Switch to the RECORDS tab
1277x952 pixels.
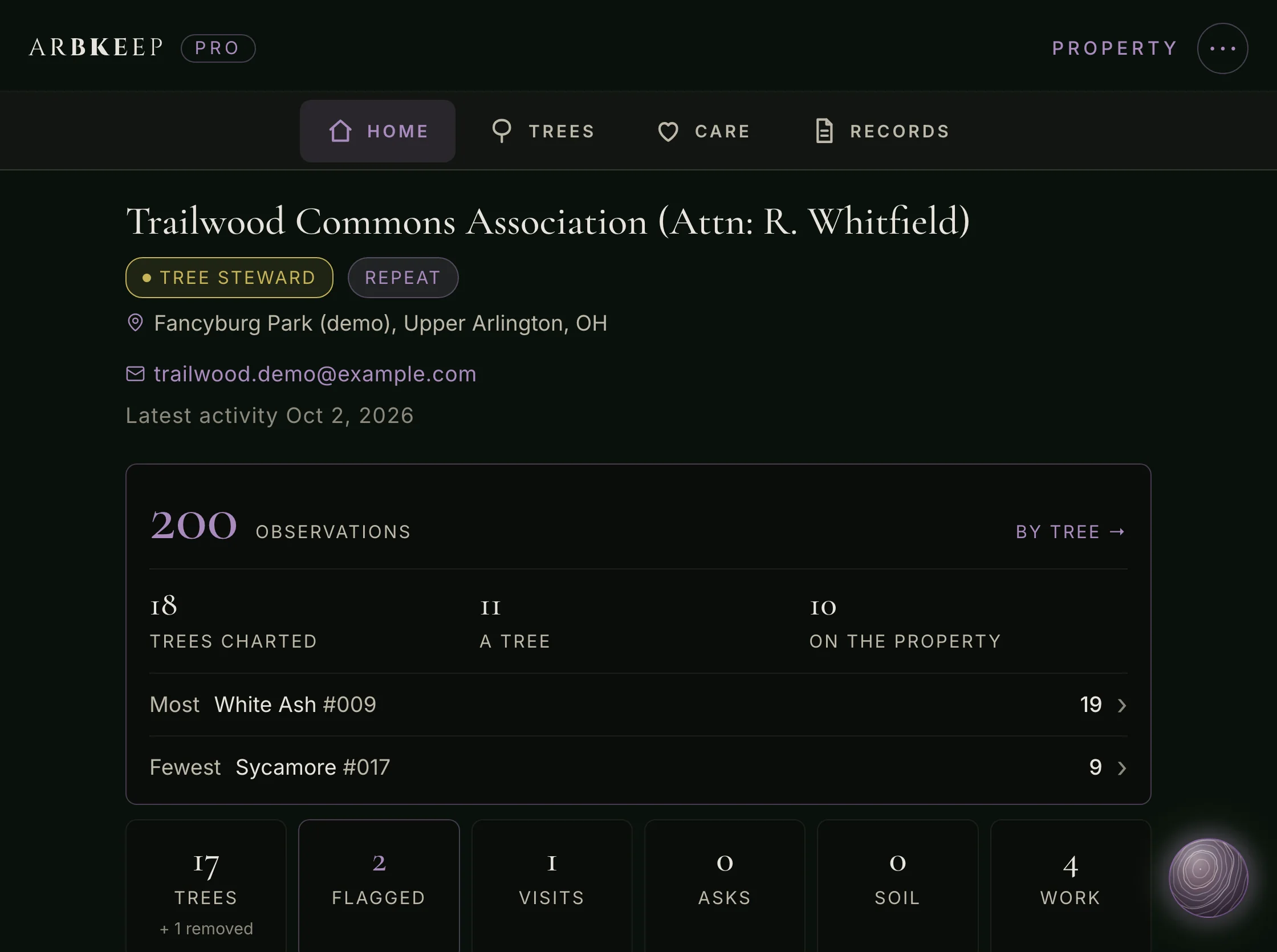click(x=882, y=131)
